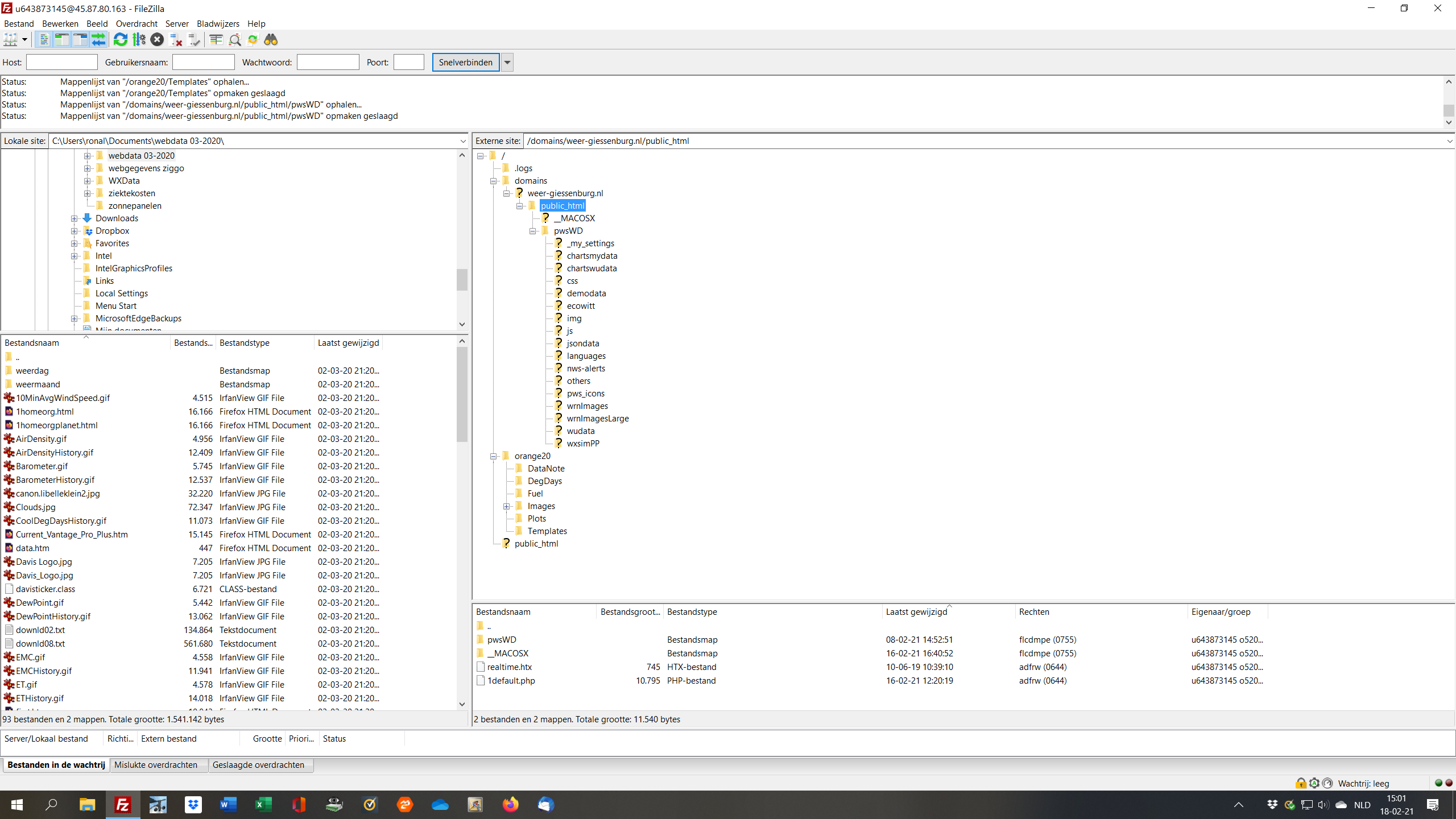Click the speed limits gauge icon

point(1327,783)
